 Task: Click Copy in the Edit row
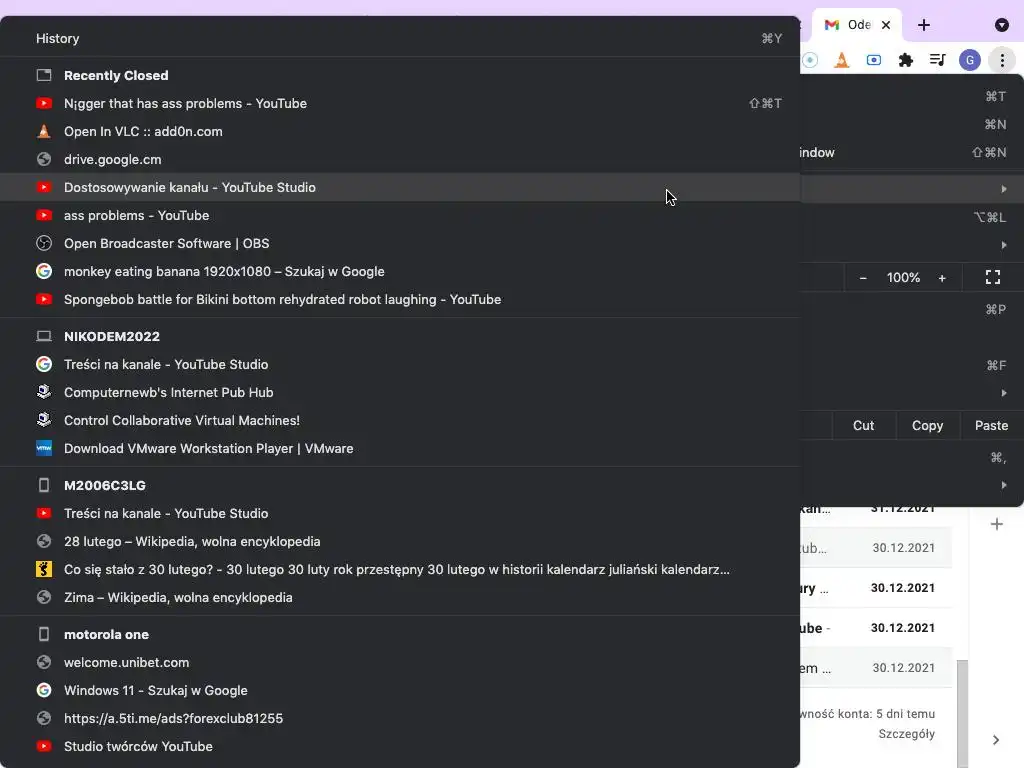[927, 426]
